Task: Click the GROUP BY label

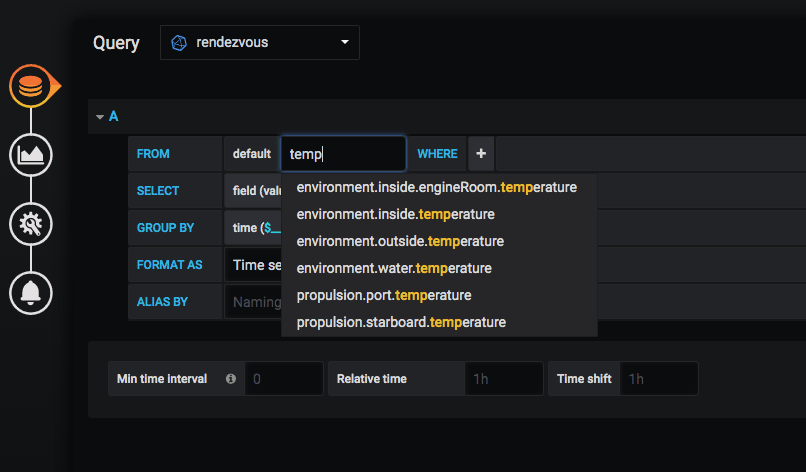Action: click(x=165, y=228)
